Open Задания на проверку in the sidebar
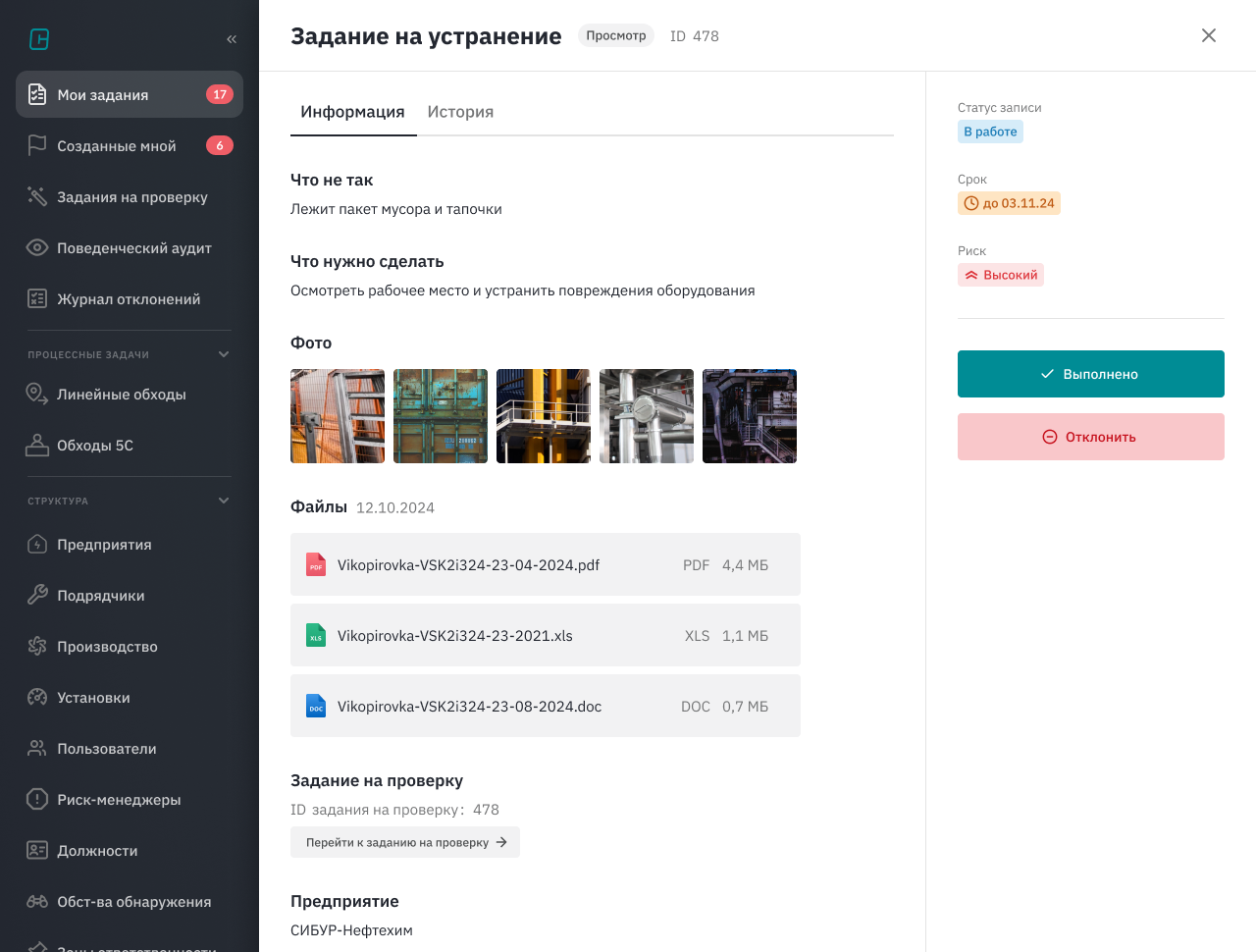Screen dimensions: 1256x952 [x=130, y=196]
